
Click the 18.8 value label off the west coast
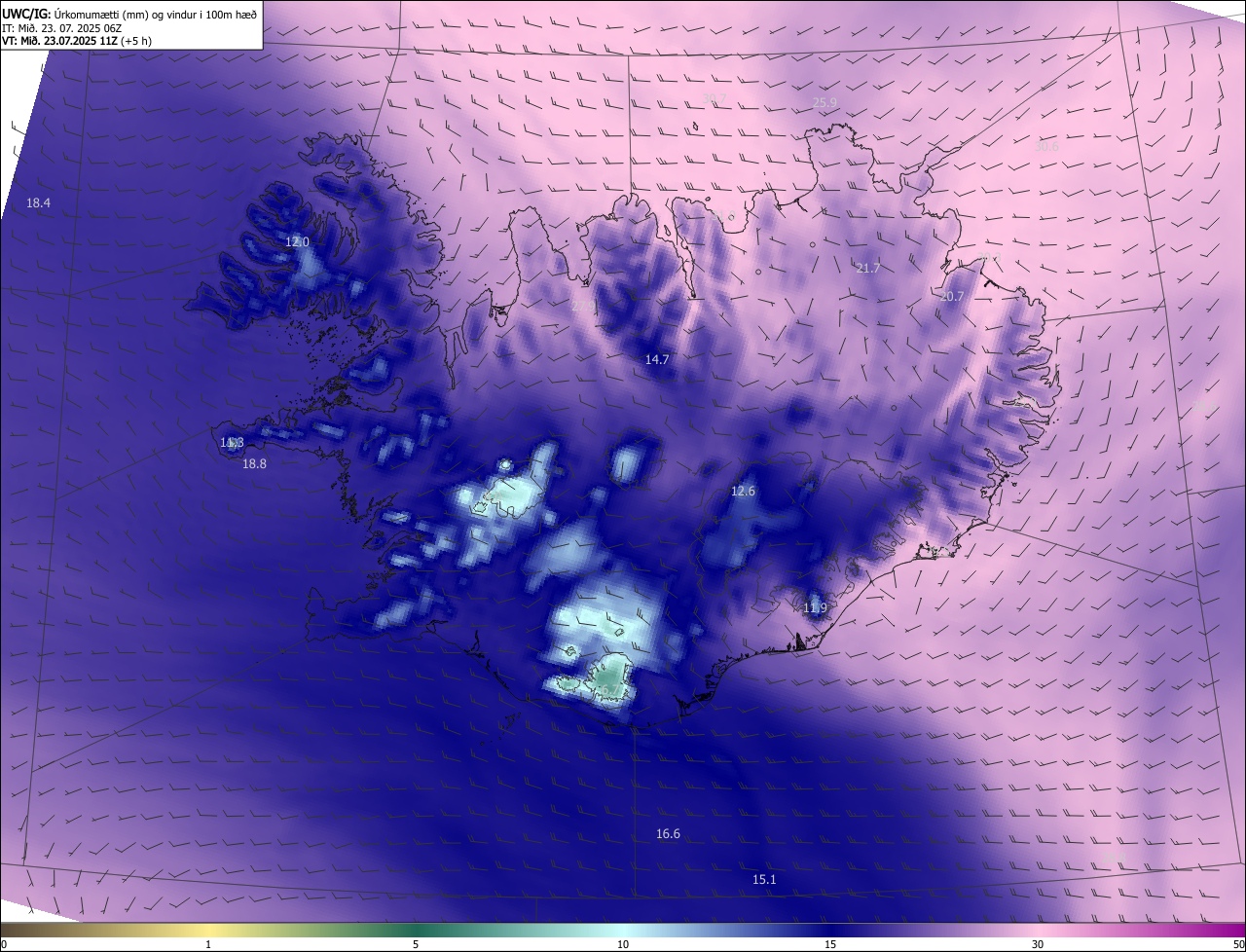(x=254, y=464)
